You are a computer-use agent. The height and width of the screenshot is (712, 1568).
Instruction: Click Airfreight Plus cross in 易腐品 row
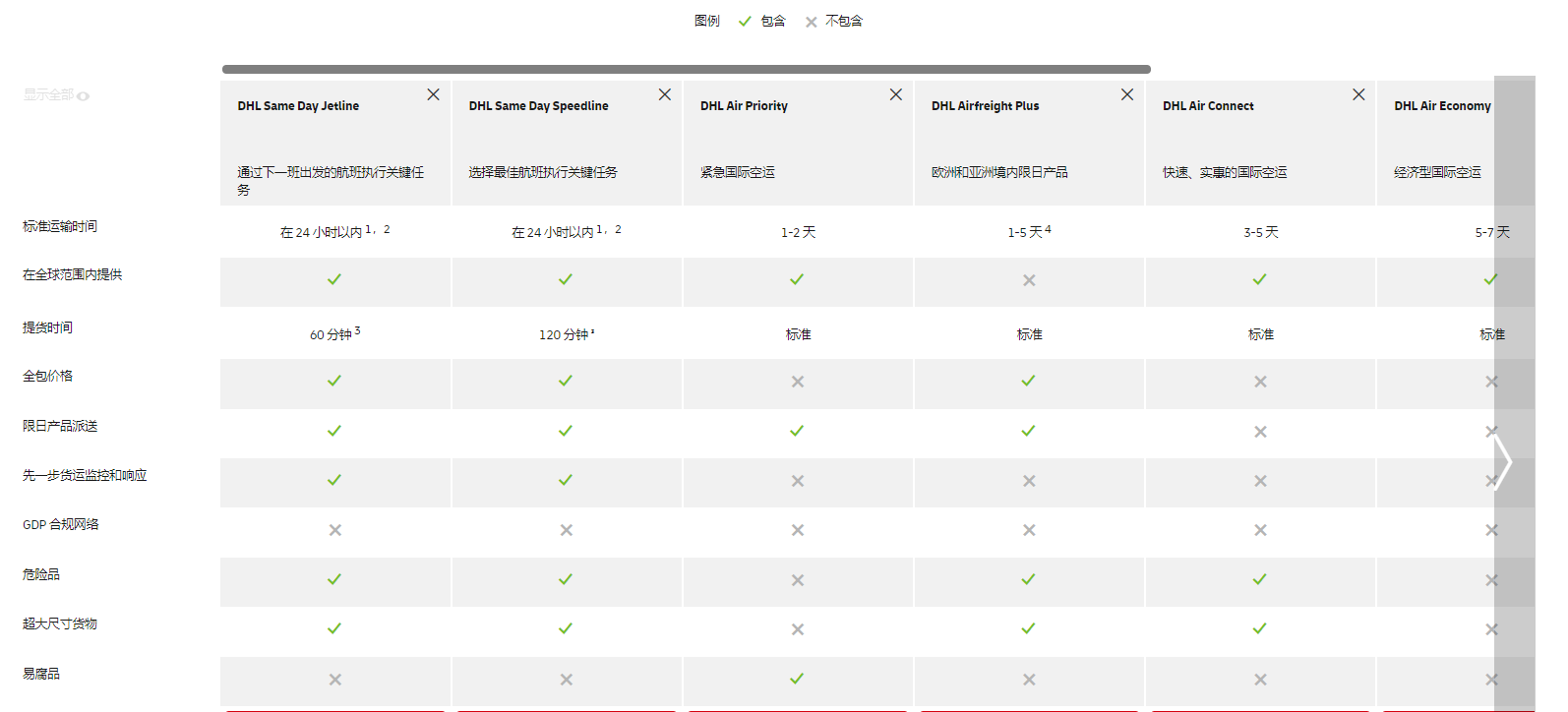point(1029,680)
